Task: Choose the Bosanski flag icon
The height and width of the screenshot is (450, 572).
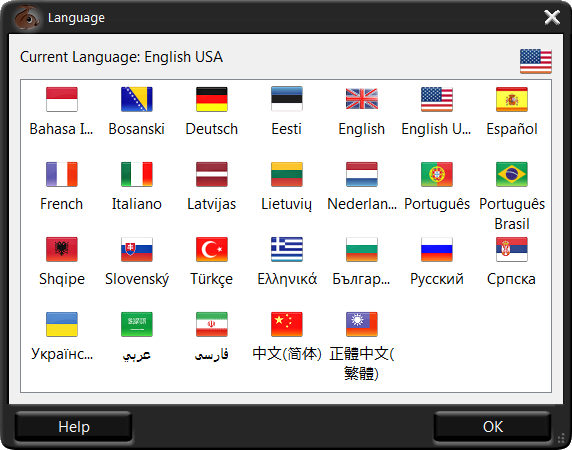Action: (137, 99)
